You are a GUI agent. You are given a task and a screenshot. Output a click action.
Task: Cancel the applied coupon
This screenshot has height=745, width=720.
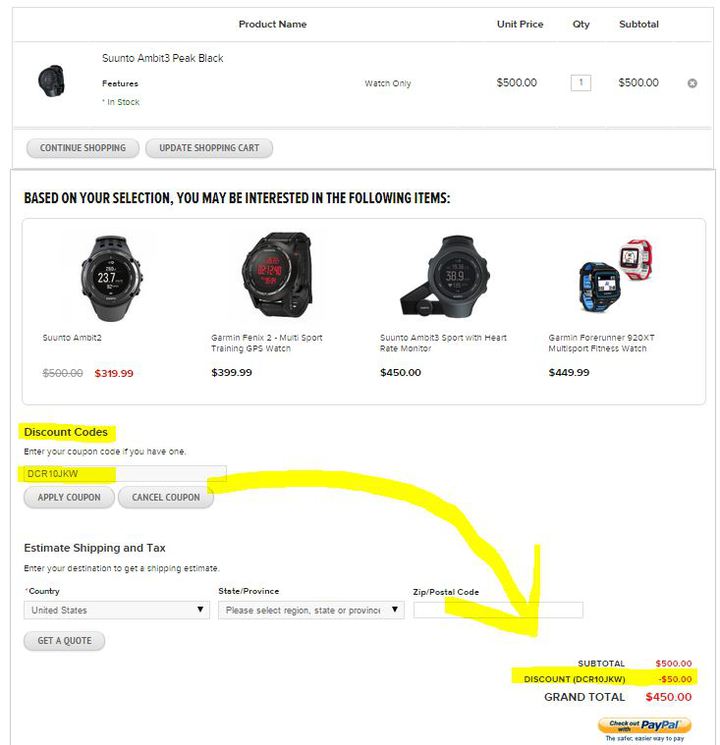pos(166,497)
